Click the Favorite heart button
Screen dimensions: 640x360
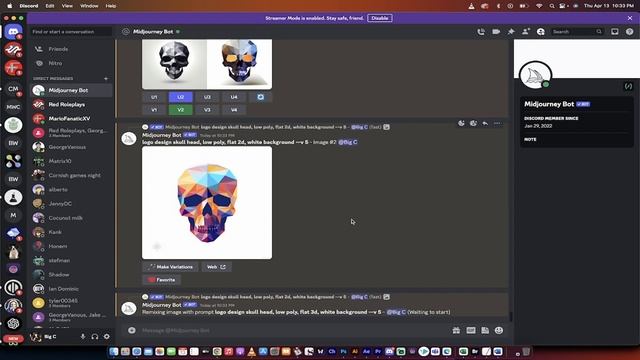click(162, 280)
